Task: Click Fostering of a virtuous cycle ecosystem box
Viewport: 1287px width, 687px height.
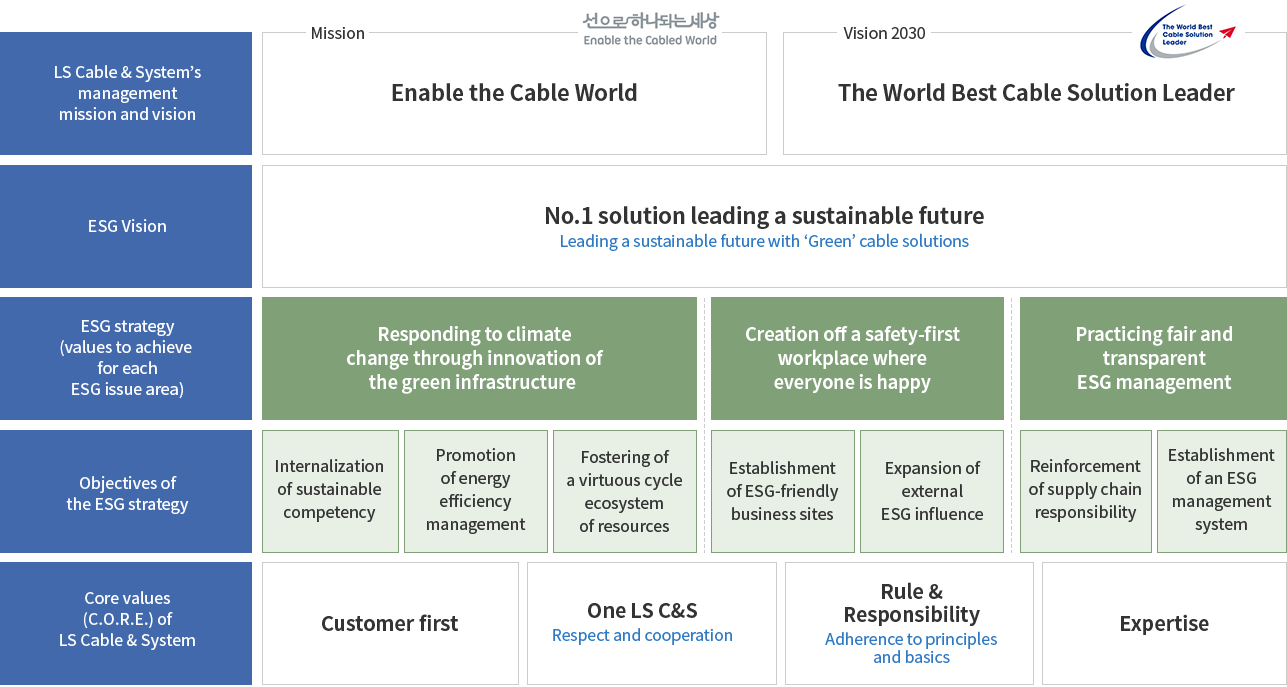Action: click(624, 491)
